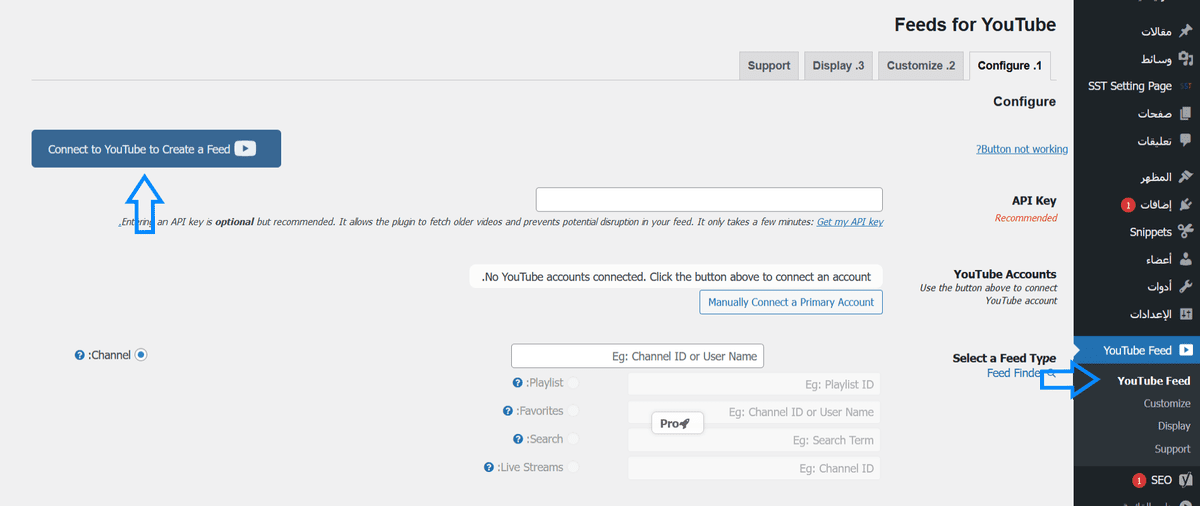The width and height of the screenshot is (1200, 506).
Task: Click Manually Connect a Primary Account button
Action: pyautogui.click(x=791, y=302)
